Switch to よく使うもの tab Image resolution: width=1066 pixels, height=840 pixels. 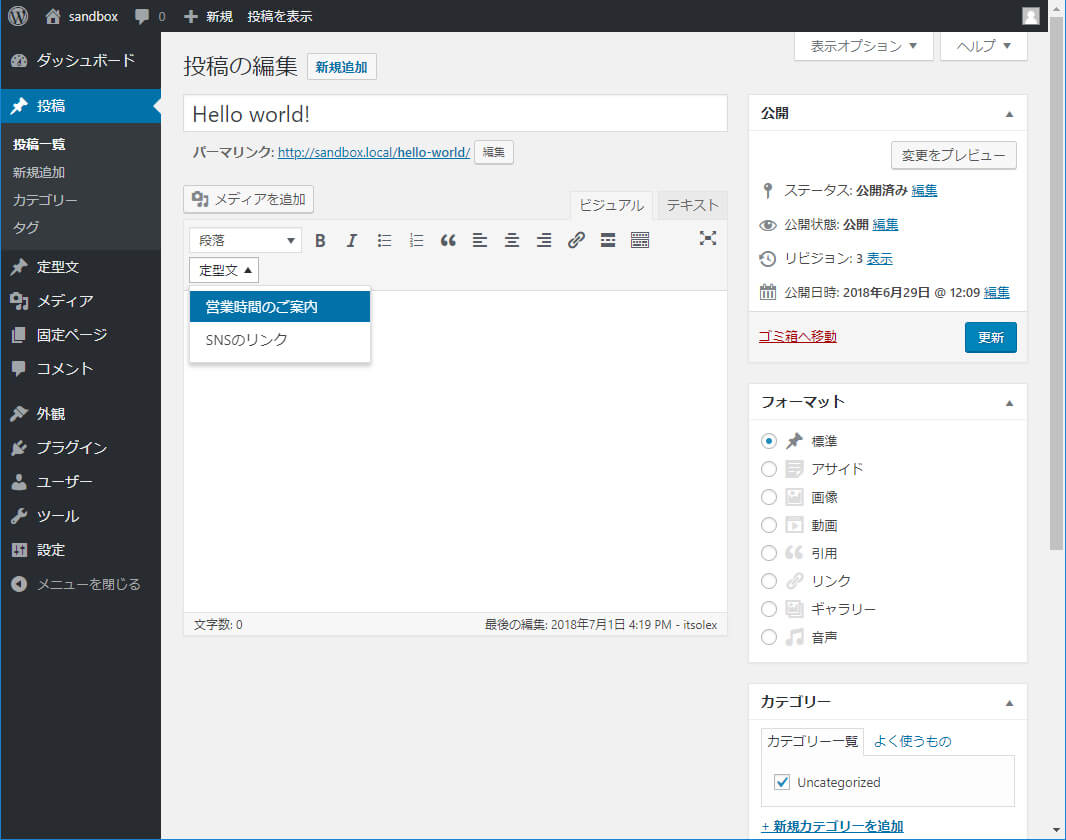tap(912, 741)
